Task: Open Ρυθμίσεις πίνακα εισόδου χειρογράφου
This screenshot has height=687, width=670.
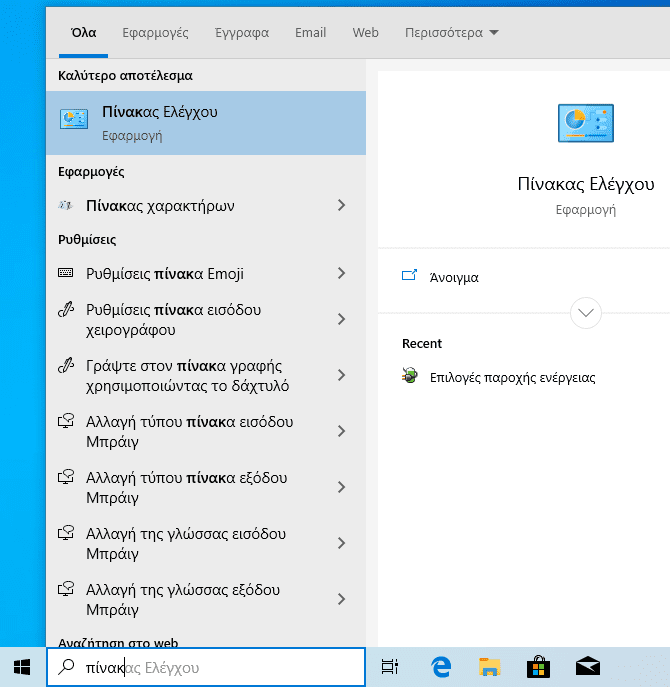Action: tap(206, 319)
